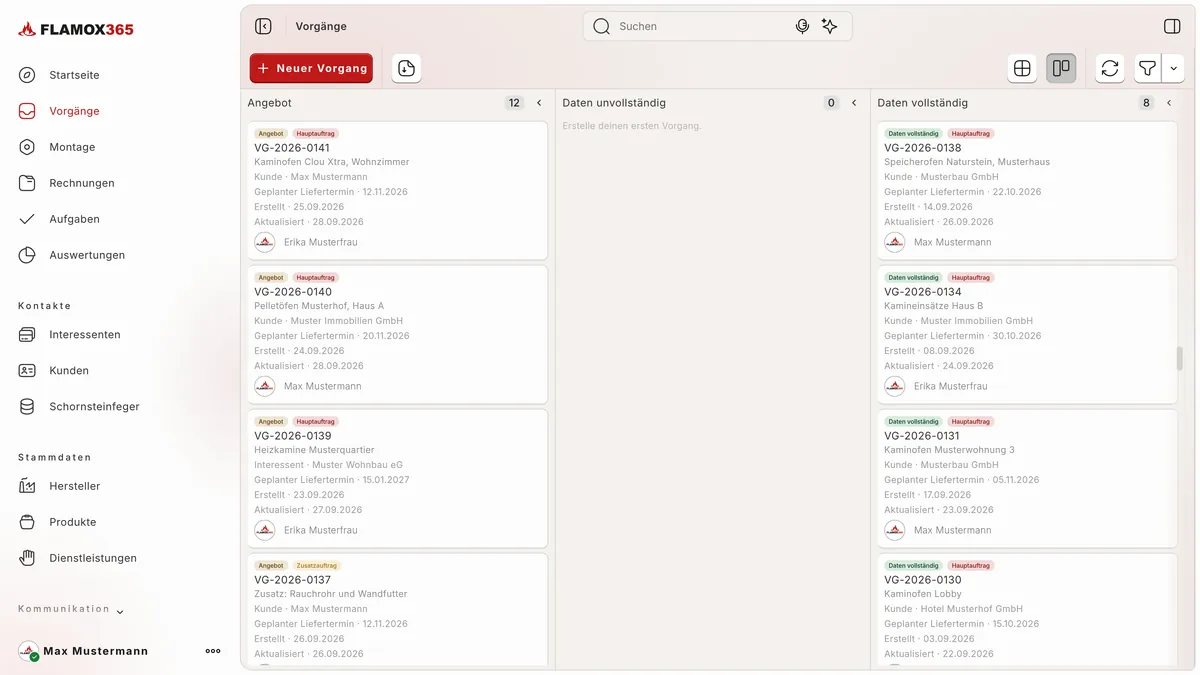The height and width of the screenshot is (675, 1200).
Task: Click the Aufgaben checkmark icon
Action: (x=28, y=219)
